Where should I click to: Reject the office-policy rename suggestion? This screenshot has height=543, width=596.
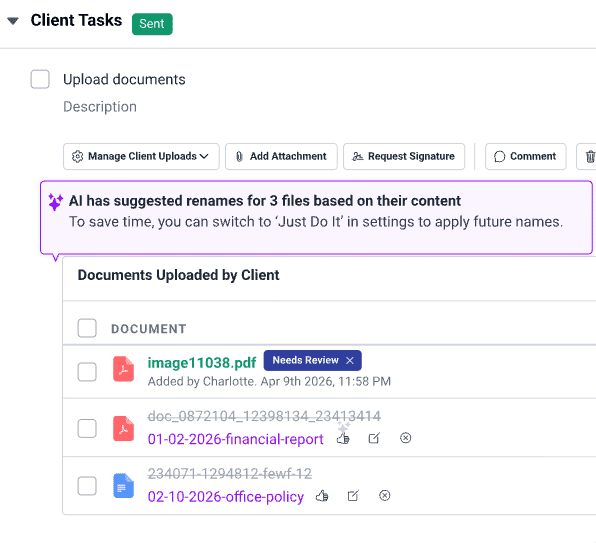tap(385, 496)
